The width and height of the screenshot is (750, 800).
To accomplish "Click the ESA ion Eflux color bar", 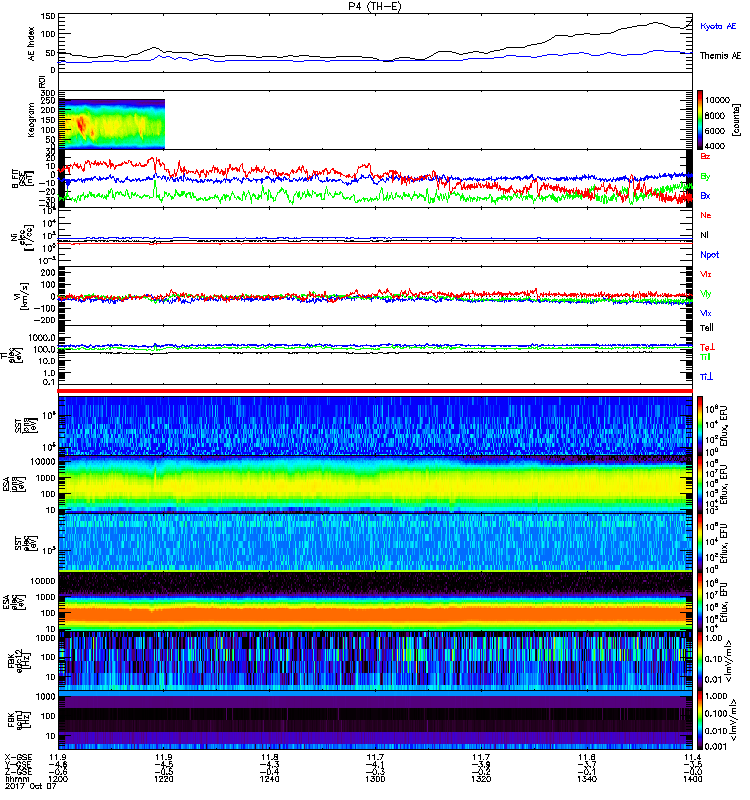I will [x=700, y=484].
